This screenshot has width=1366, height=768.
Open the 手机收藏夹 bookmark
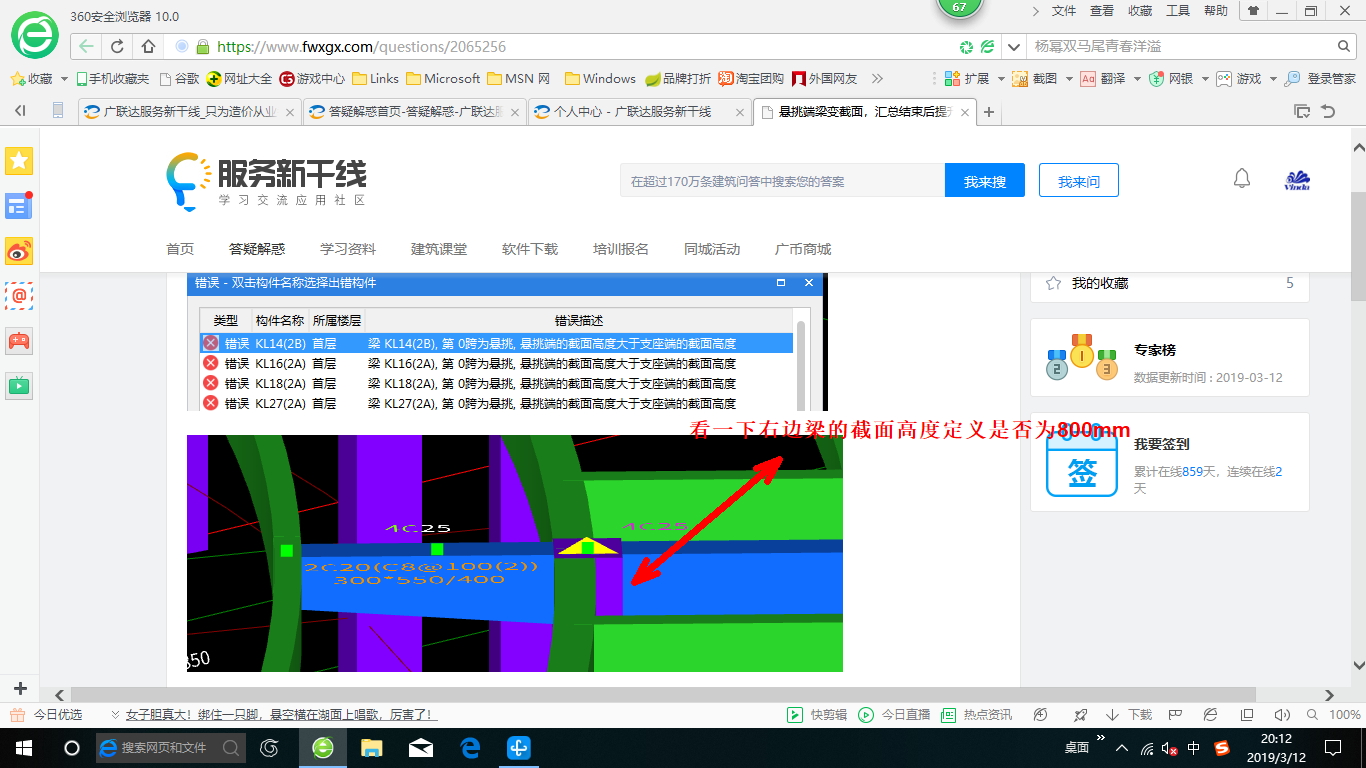(x=112, y=78)
